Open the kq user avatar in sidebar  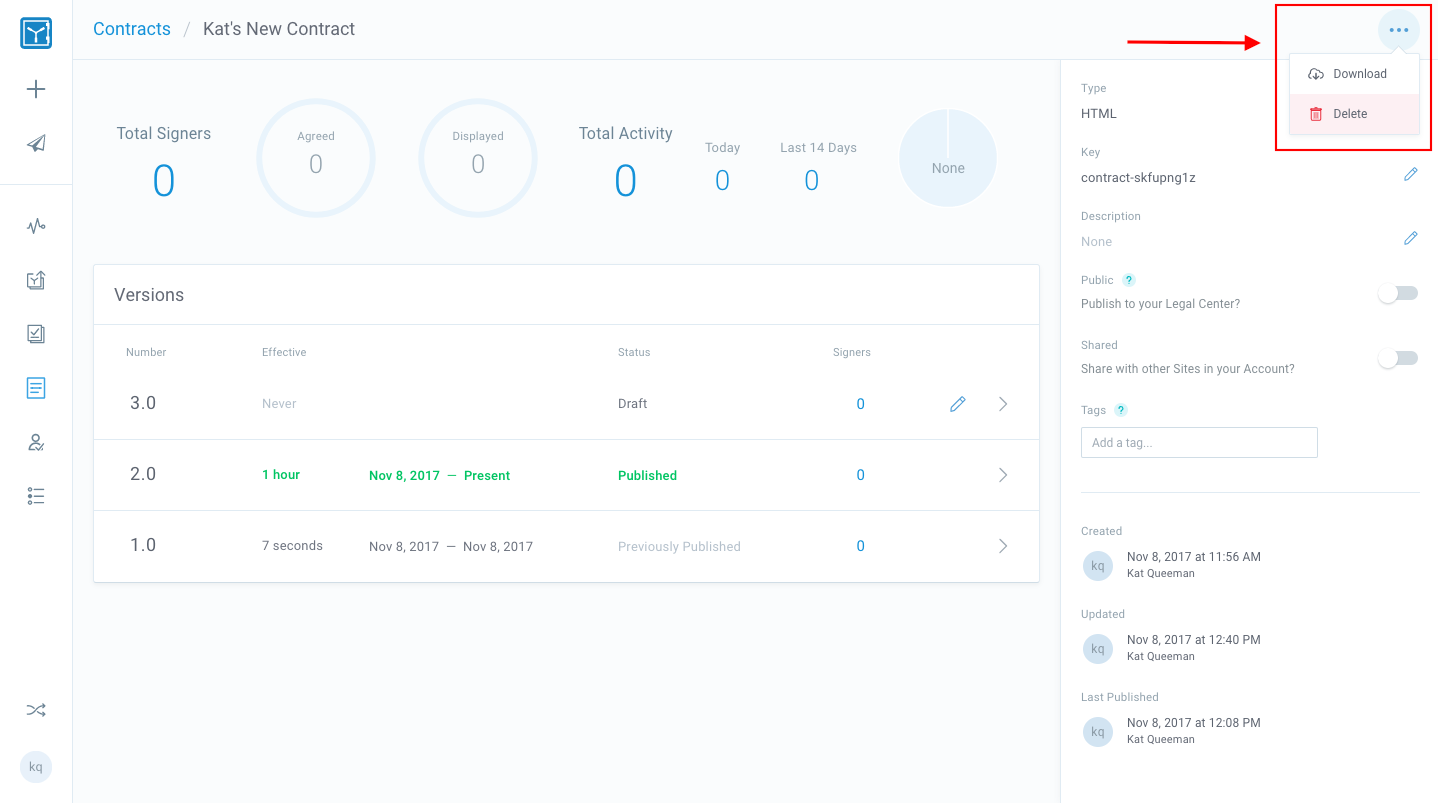point(36,767)
